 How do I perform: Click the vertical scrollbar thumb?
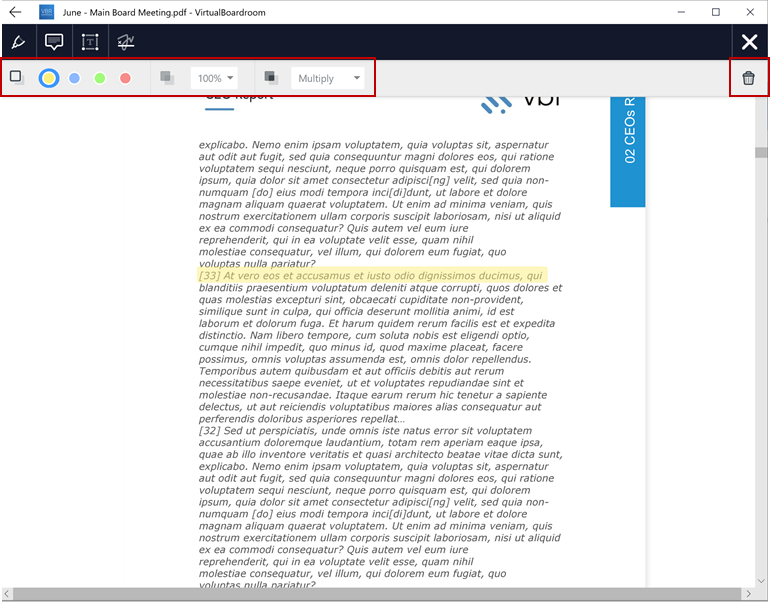point(761,153)
